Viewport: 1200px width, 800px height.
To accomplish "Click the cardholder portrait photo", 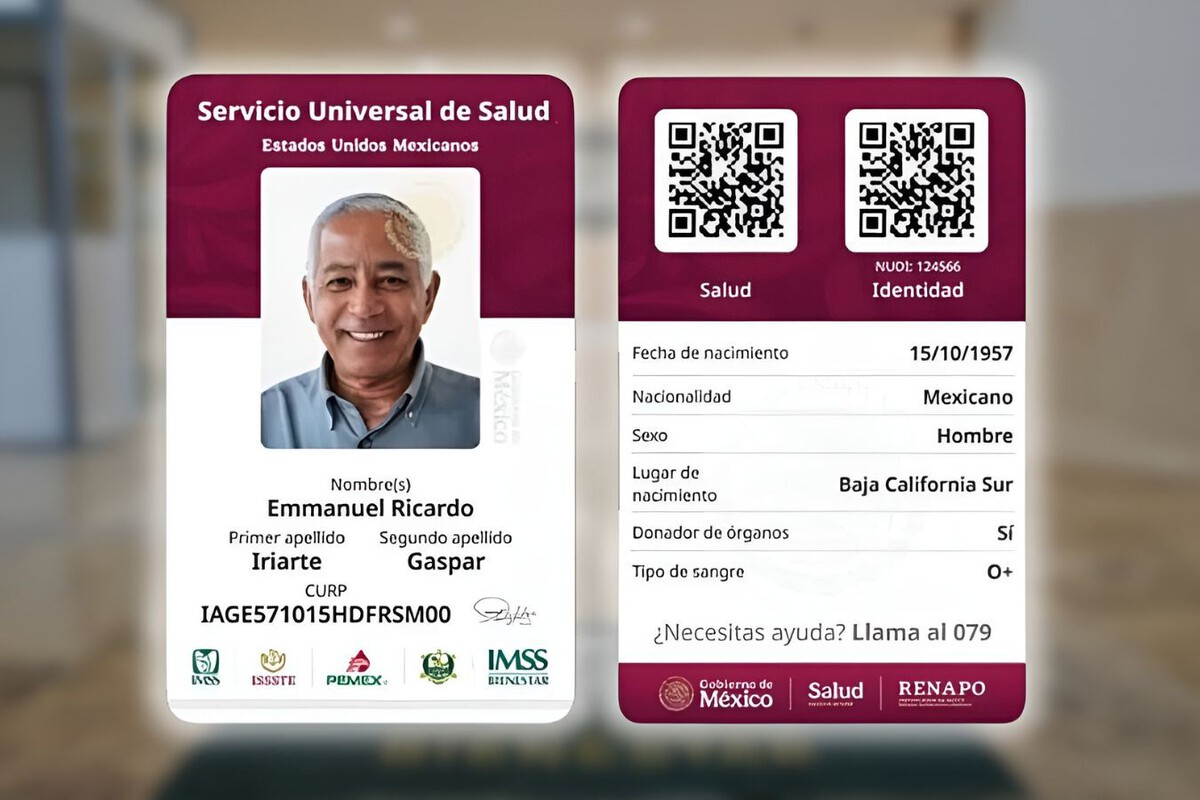I will pos(370,308).
